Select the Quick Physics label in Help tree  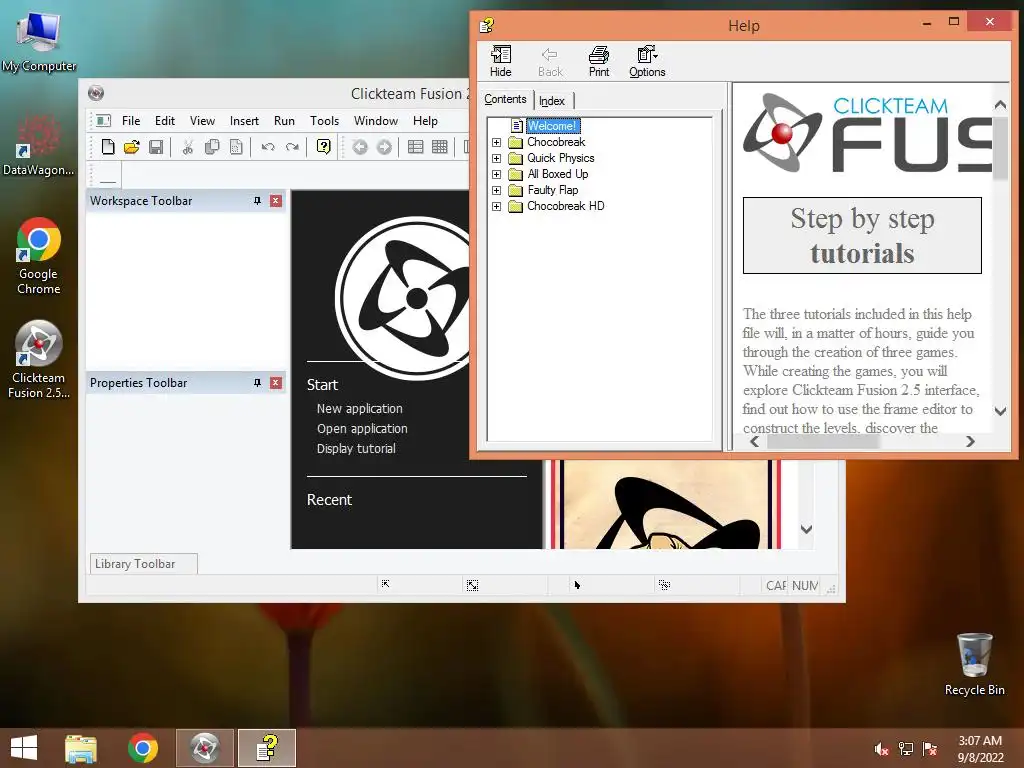[560, 158]
